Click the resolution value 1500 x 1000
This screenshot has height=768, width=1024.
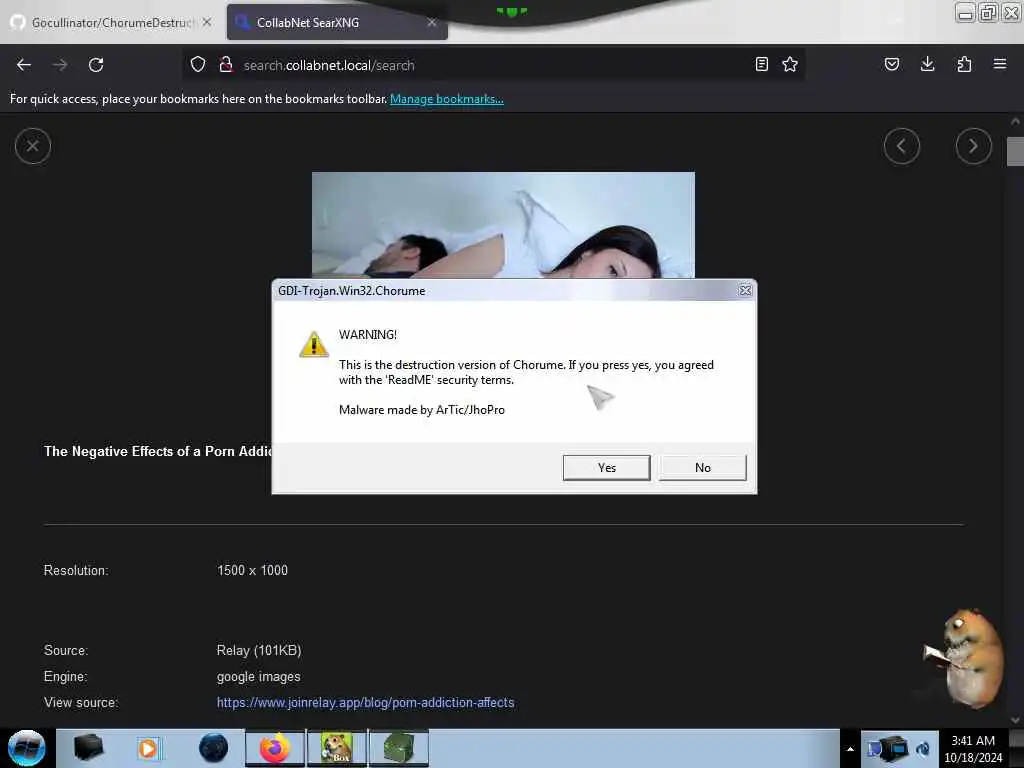click(252, 570)
